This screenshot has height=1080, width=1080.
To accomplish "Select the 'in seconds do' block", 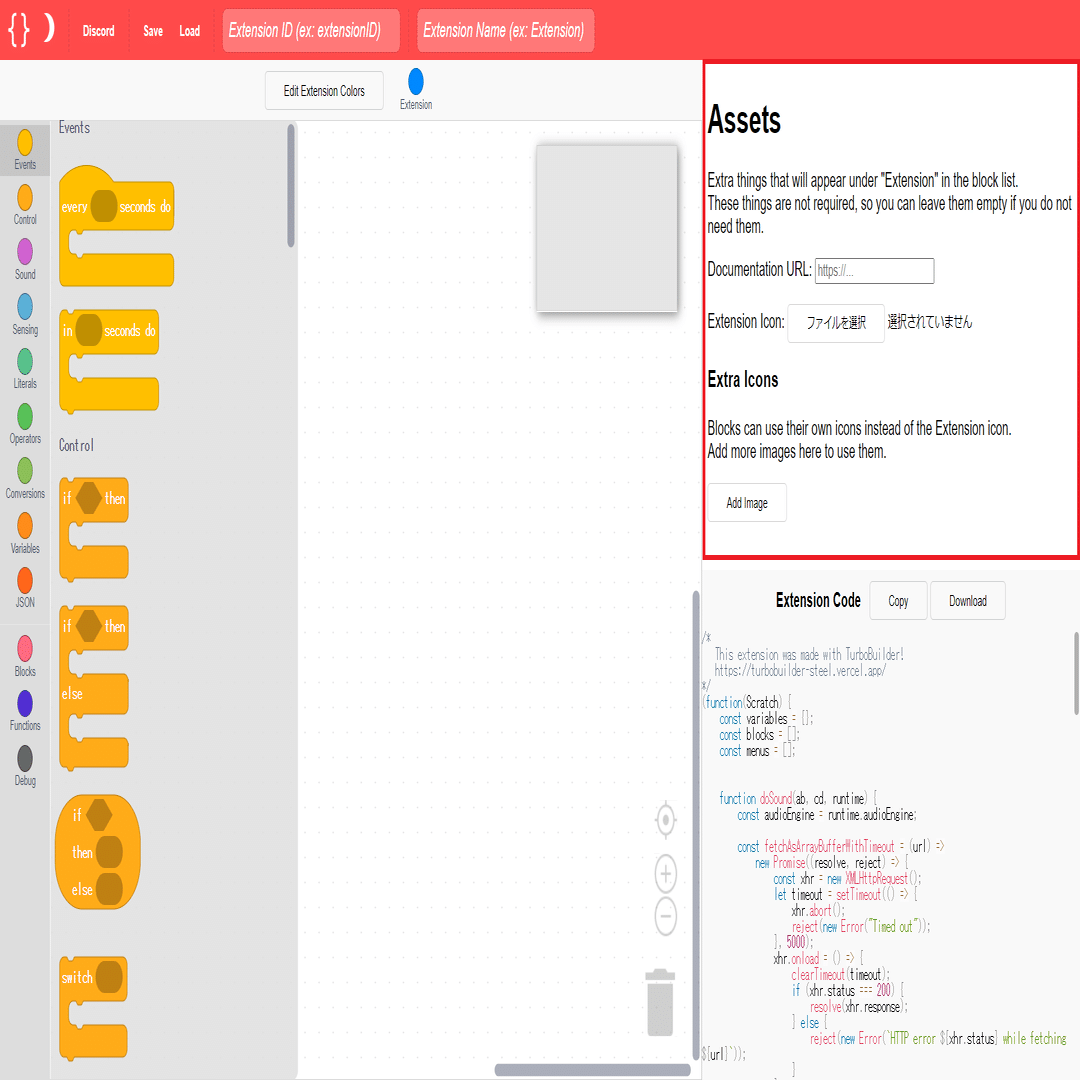I will (x=109, y=362).
